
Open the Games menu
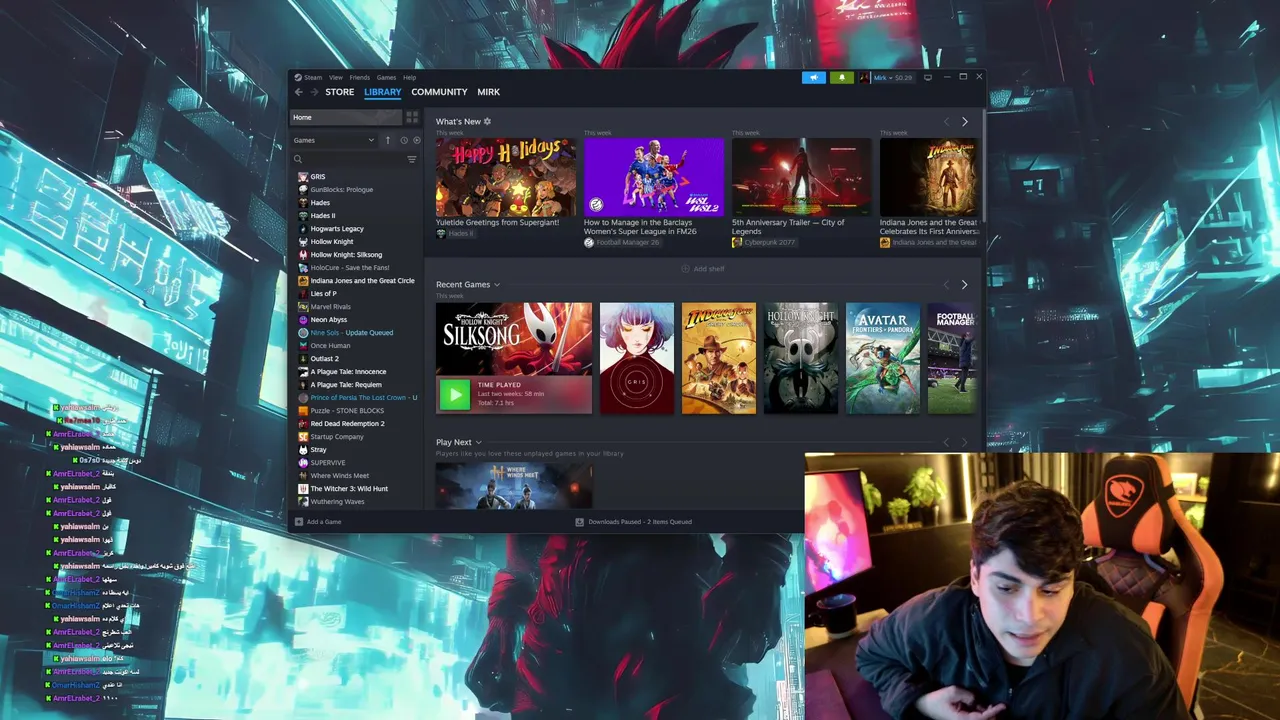click(x=386, y=77)
